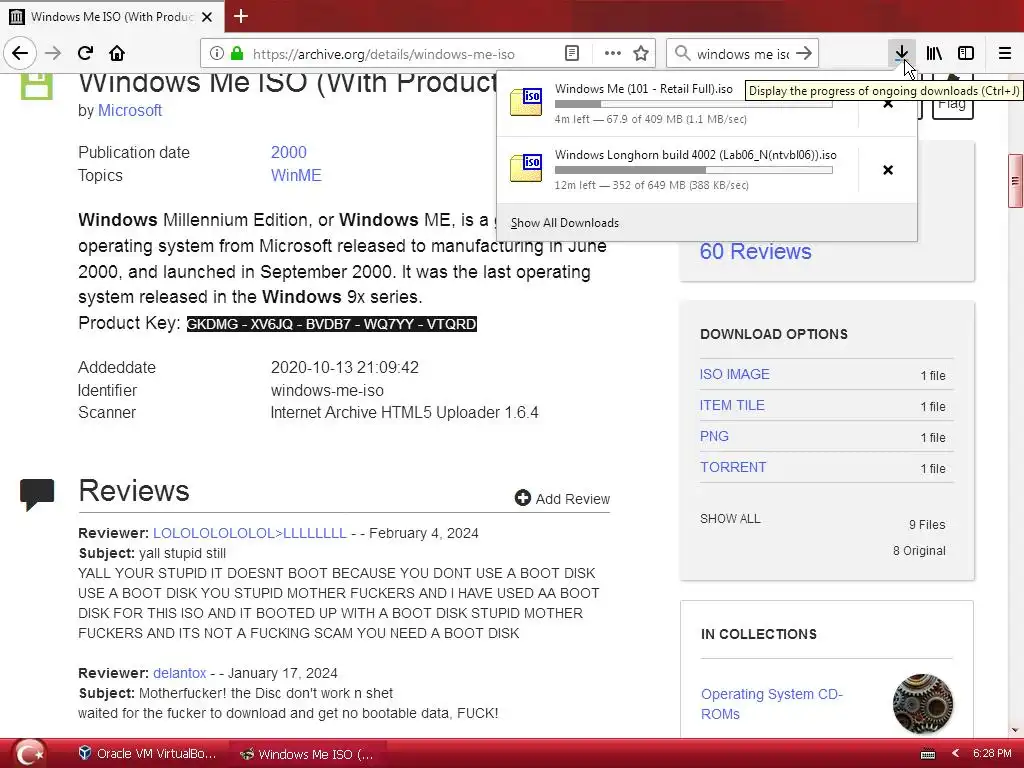
Task: Open the browser home page
Action: pyautogui.click(x=117, y=53)
